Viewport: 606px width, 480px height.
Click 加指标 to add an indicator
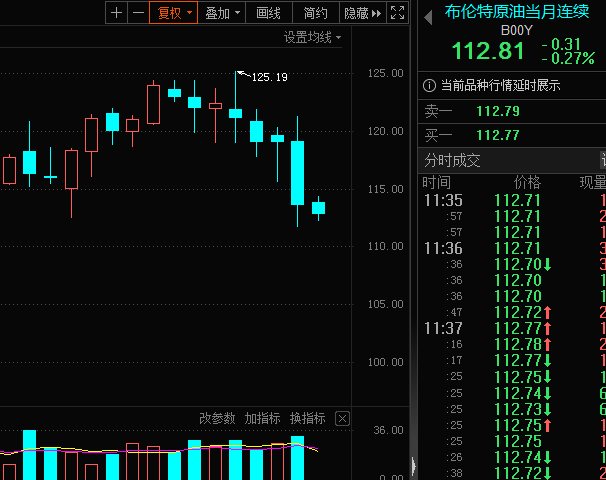(262, 418)
